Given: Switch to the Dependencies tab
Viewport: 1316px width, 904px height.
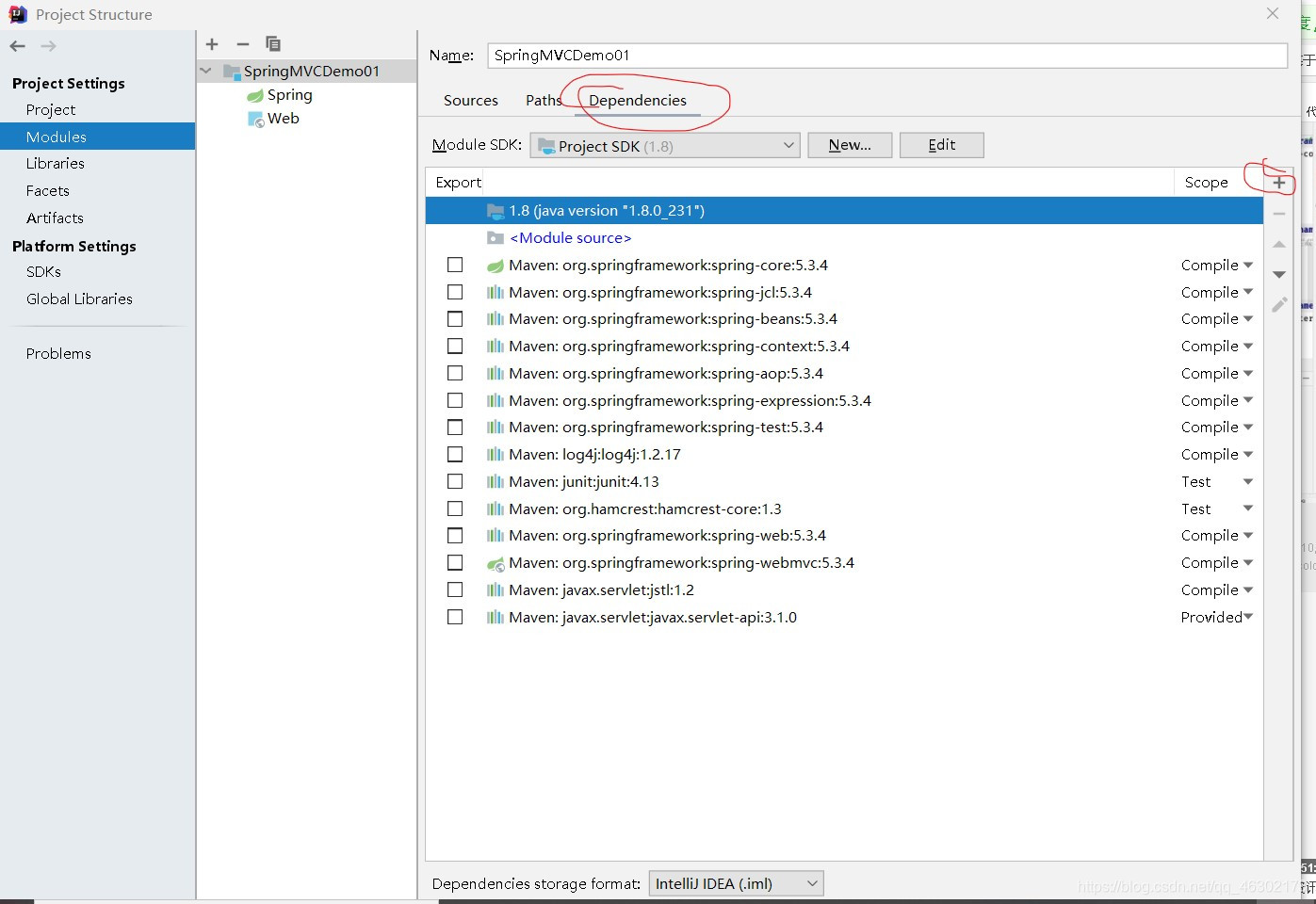Looking at the screenshot, I should pos(638,100).
